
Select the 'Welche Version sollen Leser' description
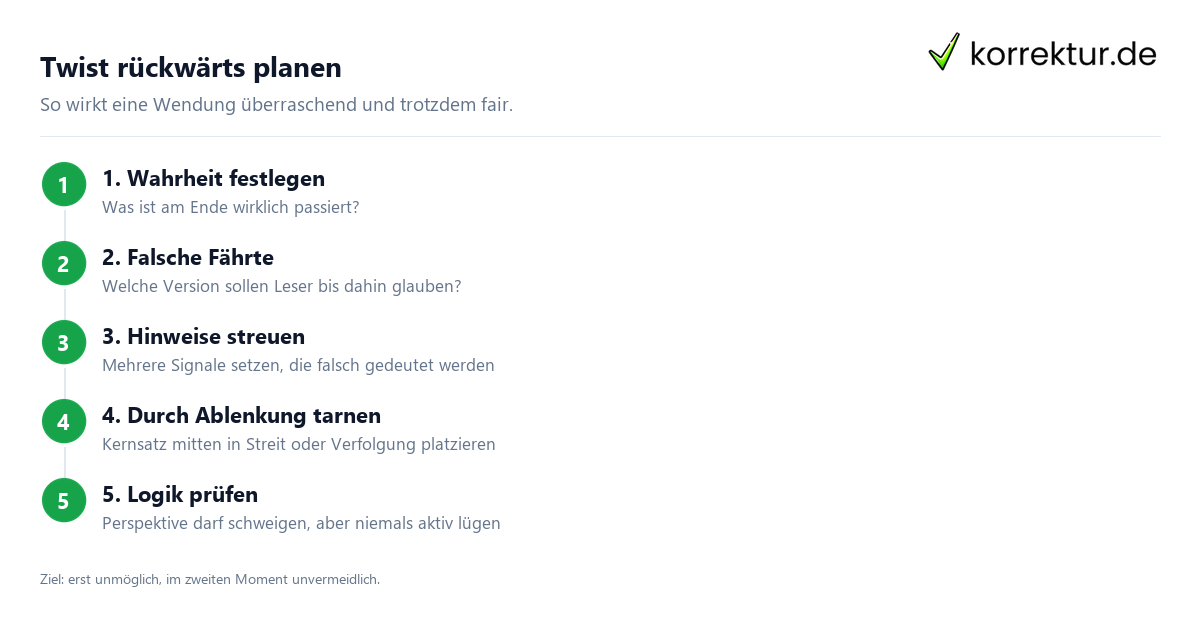[x=282, y=287]
